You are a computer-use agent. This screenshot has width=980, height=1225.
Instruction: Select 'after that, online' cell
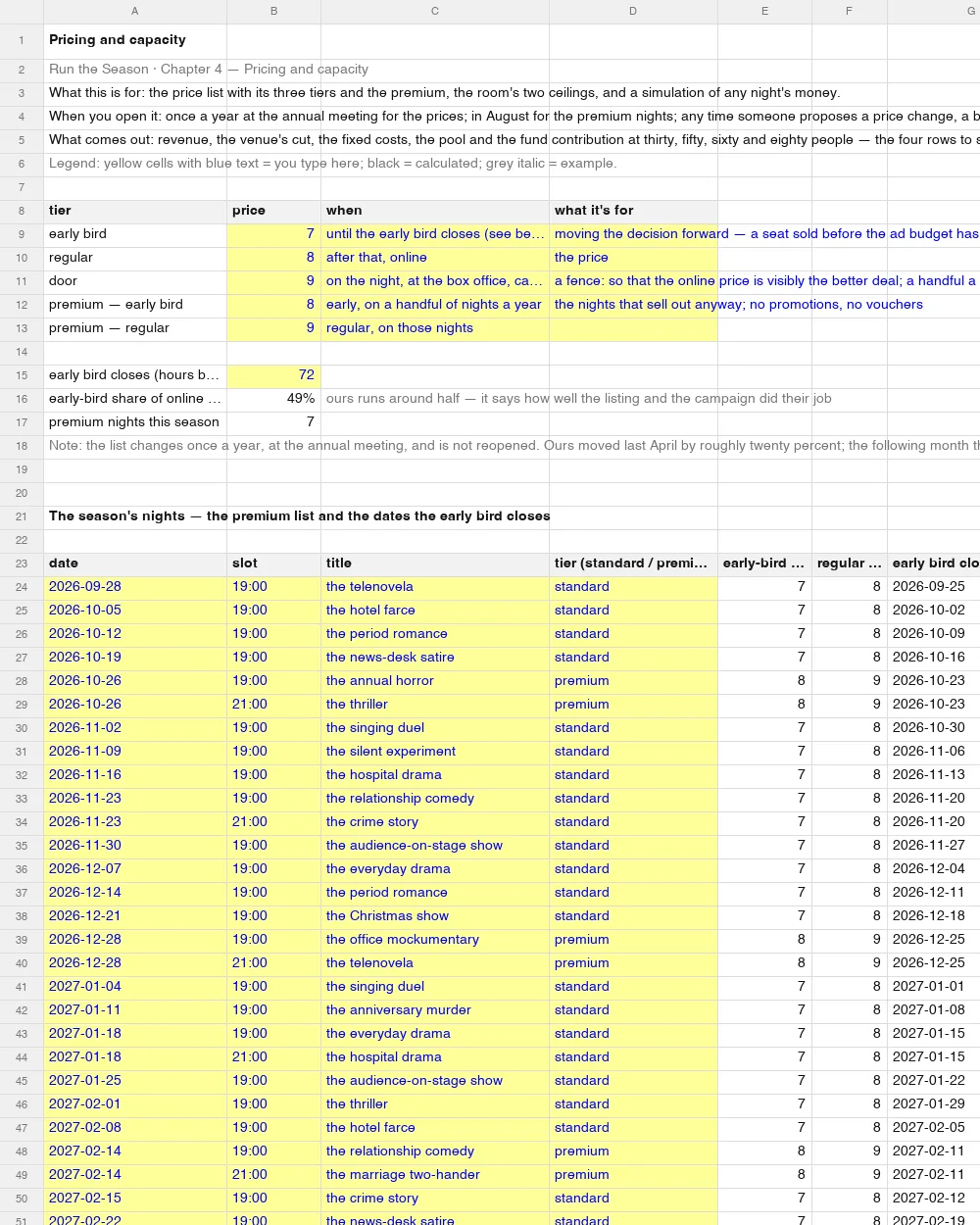pos(435,258)
